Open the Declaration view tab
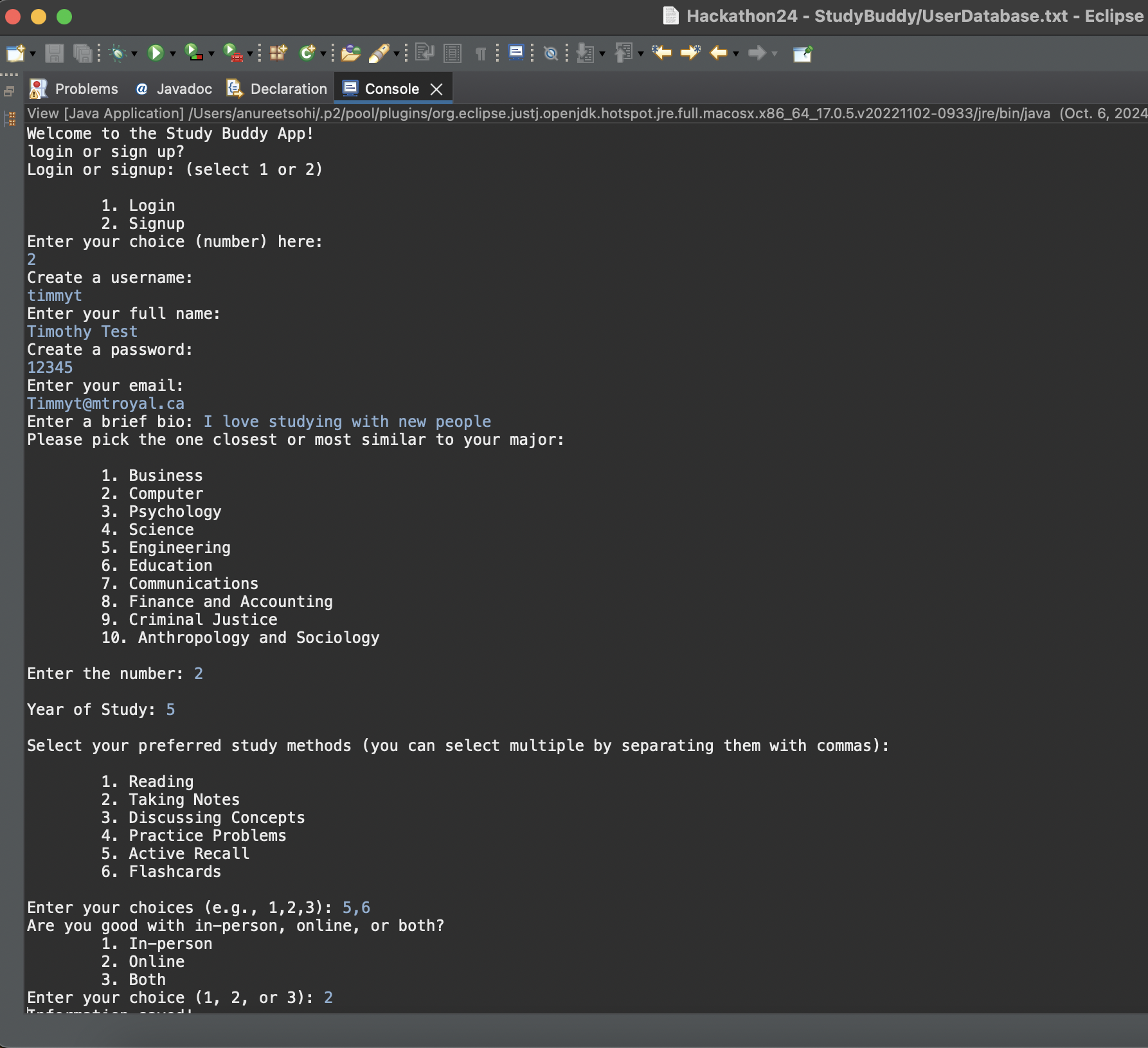This screenshot has height=1048, width=1148. (277, 89)
